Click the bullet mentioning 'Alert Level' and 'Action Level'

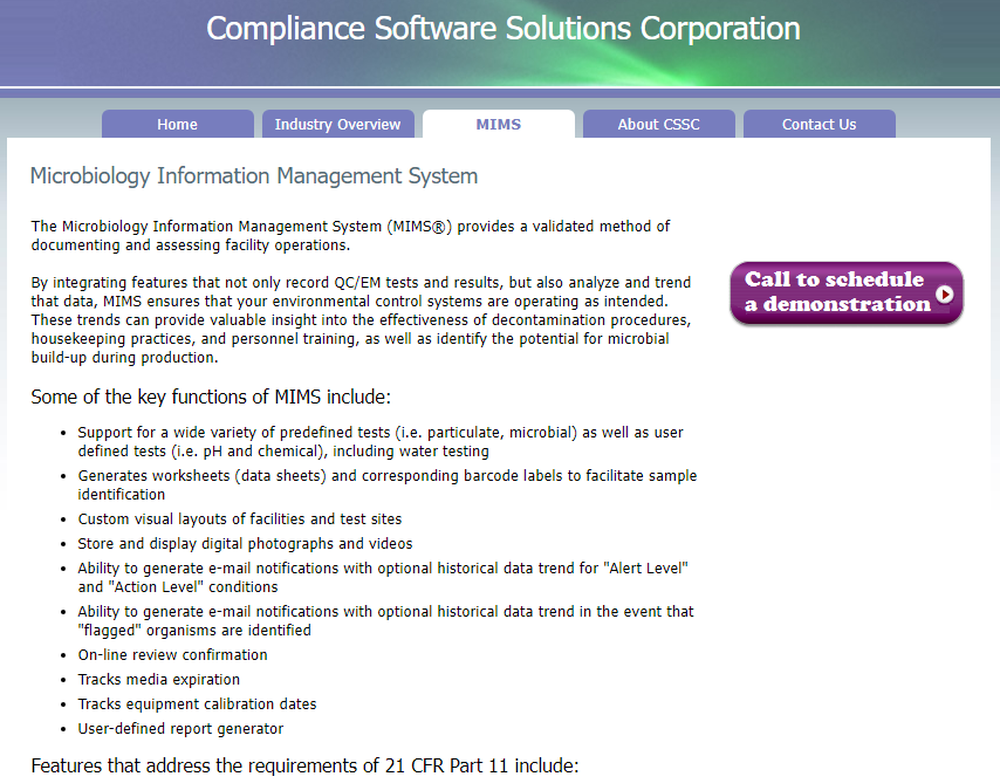point(383,577)
